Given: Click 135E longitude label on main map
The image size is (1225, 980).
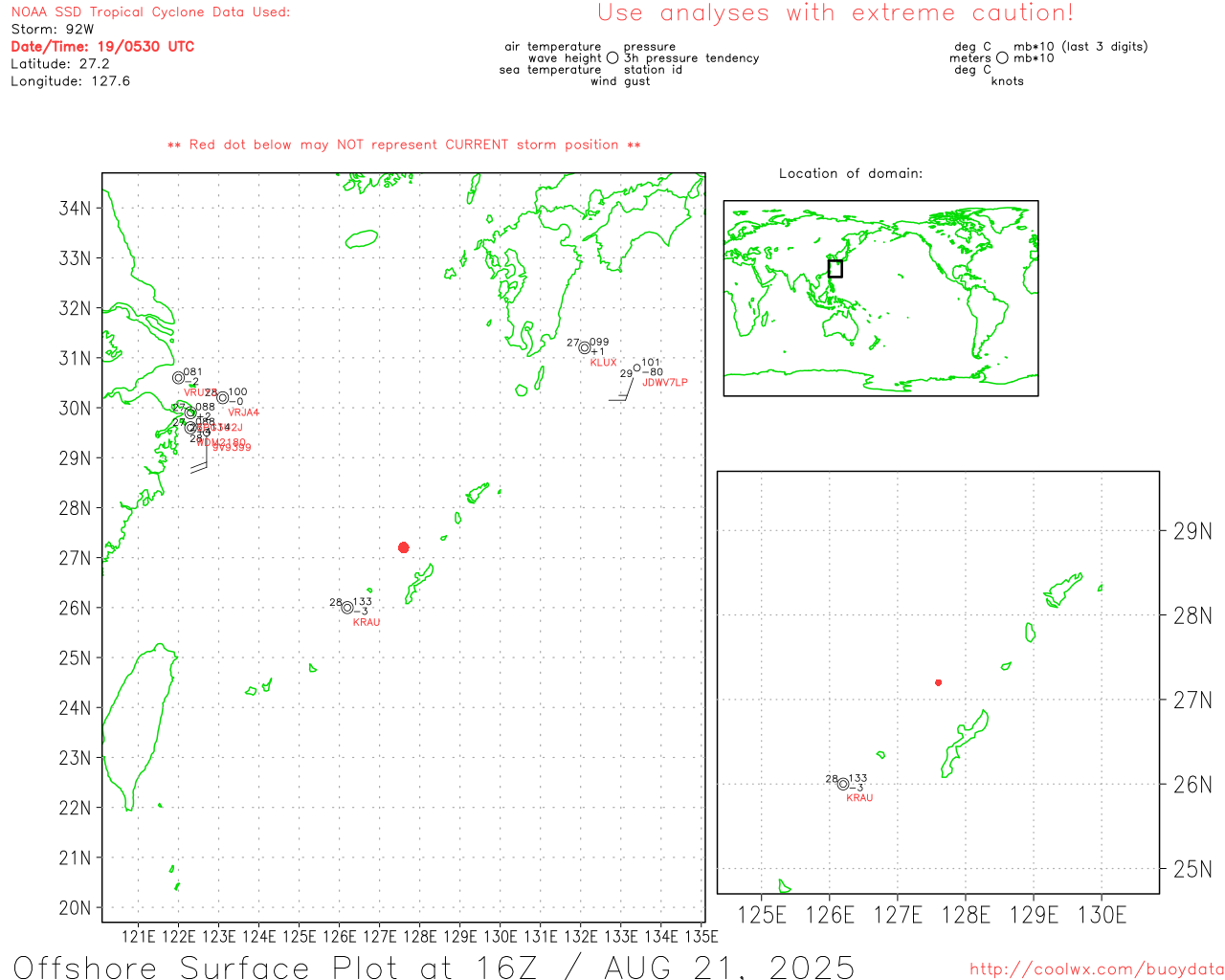Looking at the screenshot, I should 701,937.
